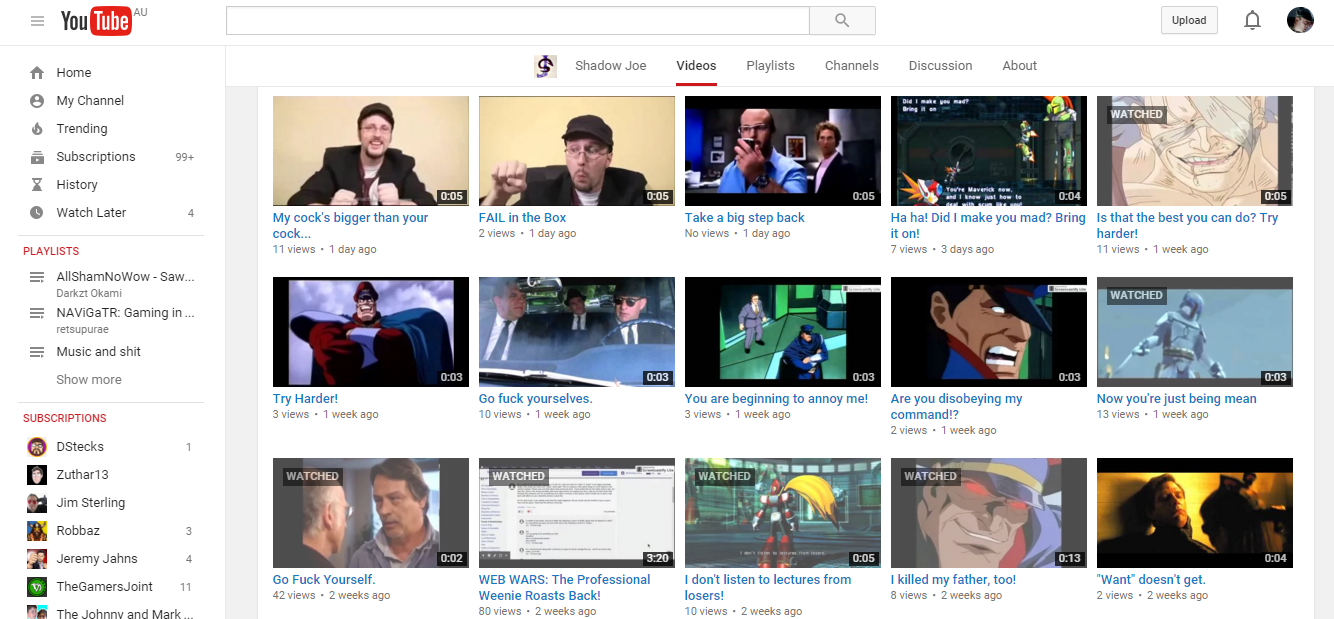Click the Shadow Joe channel logo icon
This screenshot has width=1334, height=619.
(545, 66)
